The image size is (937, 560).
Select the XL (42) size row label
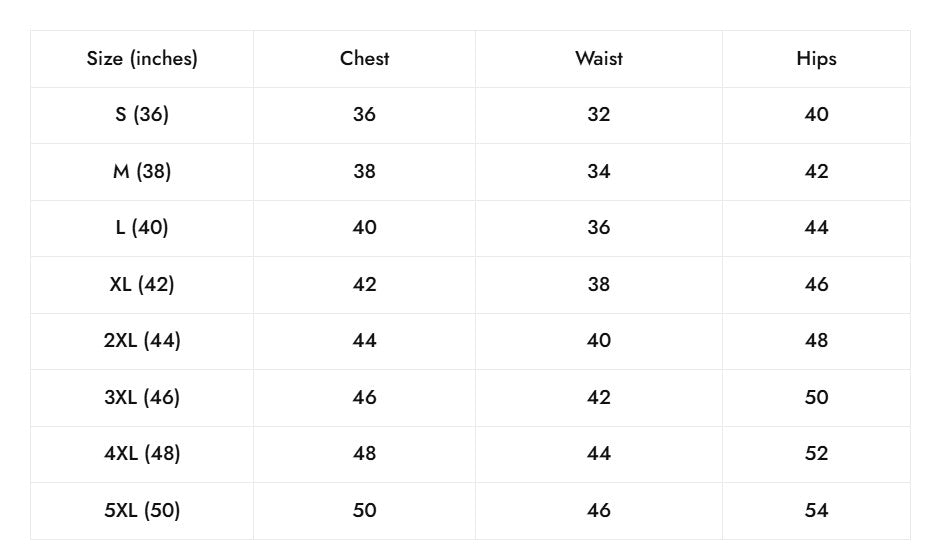pos(142,284)
